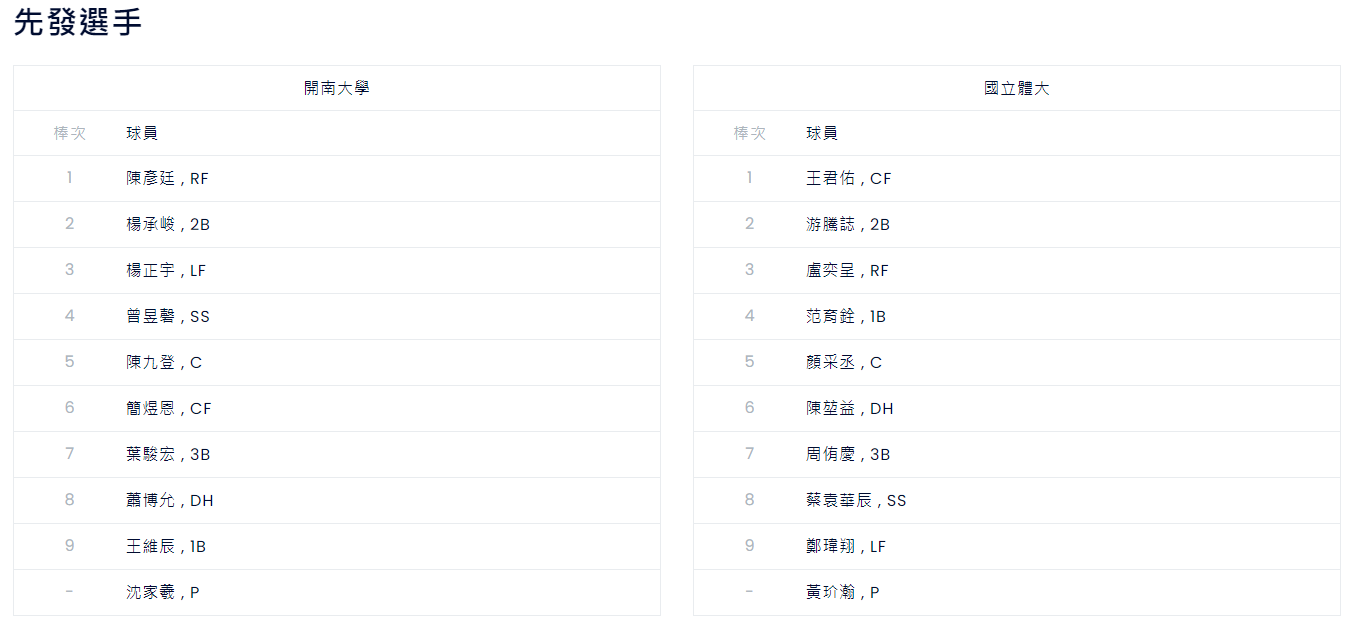1353x637 pixels.
Task: Select 國立體大 center fielder 王君佑
Action: (848, 179)
